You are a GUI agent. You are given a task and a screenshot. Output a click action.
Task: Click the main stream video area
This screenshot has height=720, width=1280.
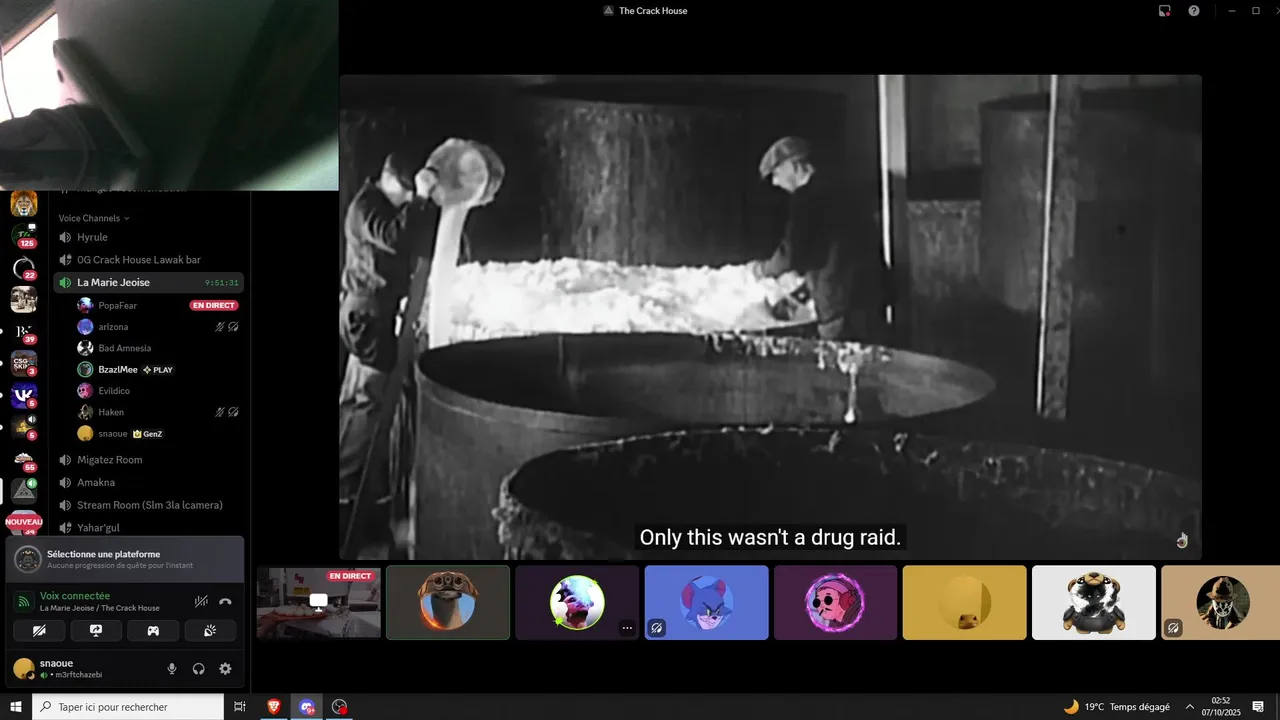tap(770, 317)
